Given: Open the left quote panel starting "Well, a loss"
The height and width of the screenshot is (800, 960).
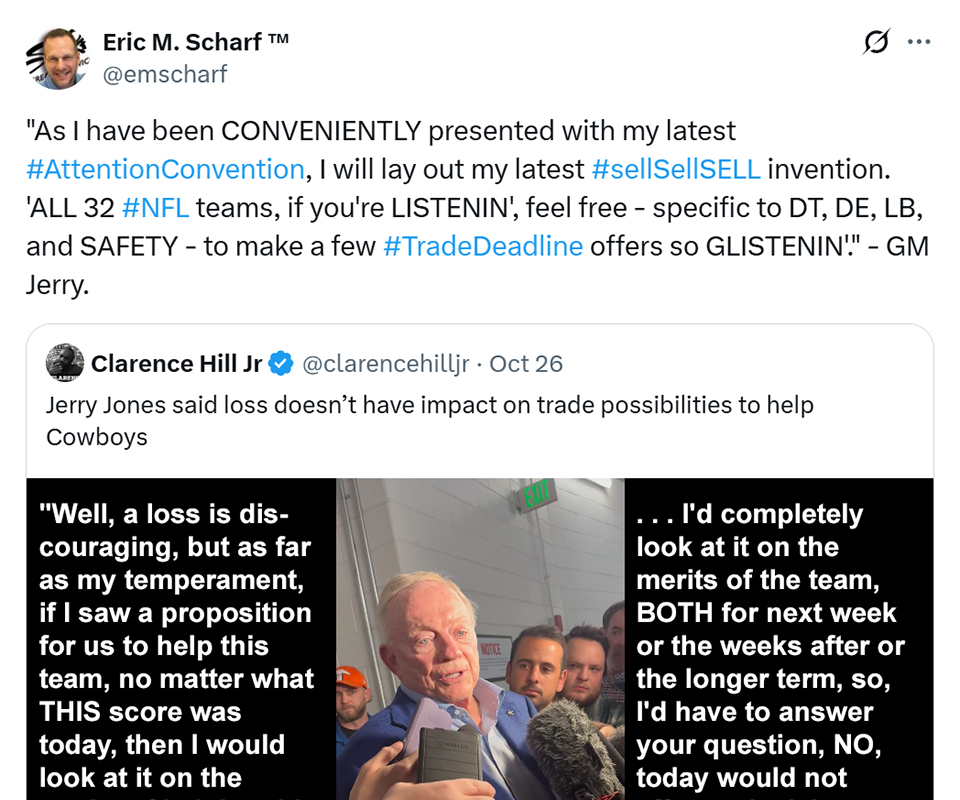Looking at the screenshot, I should (x=180, y=640).
